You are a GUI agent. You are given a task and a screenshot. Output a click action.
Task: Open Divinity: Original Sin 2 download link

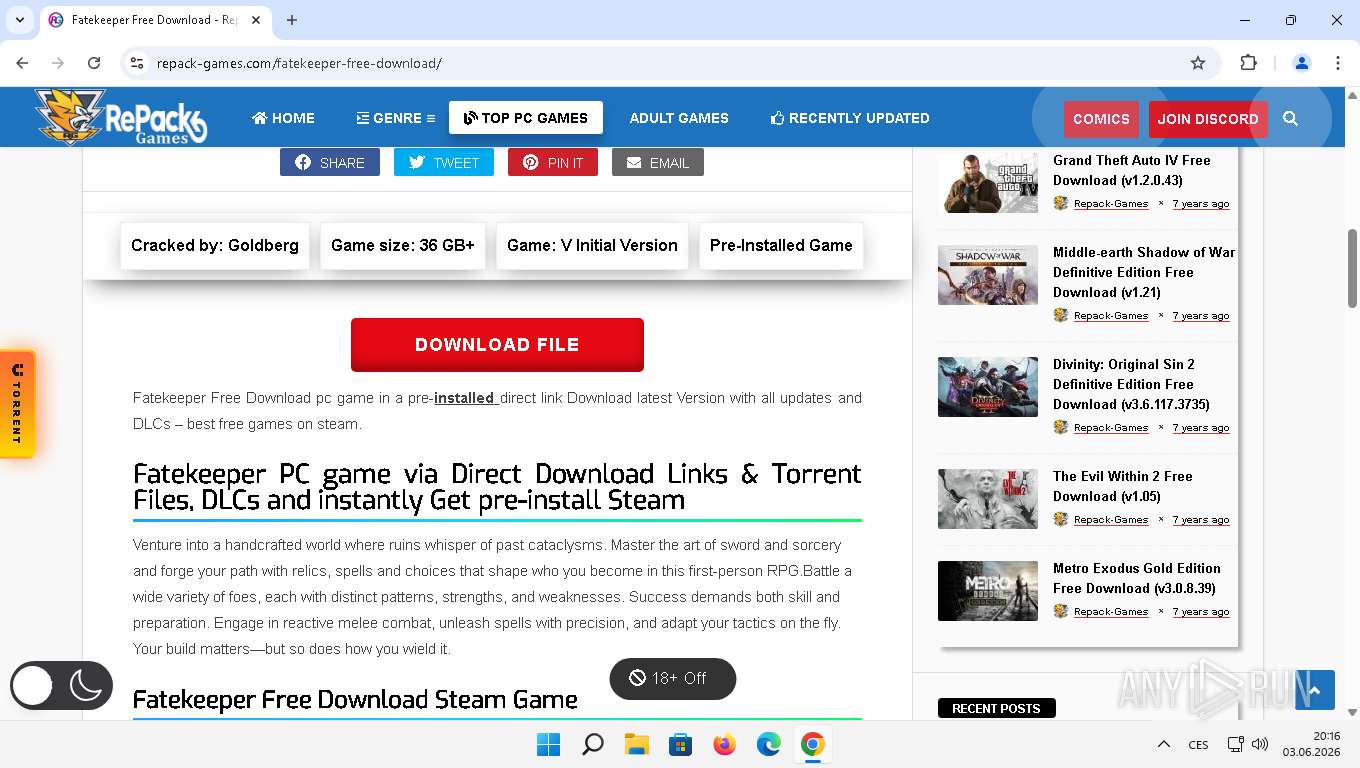tap(1131, 384)
